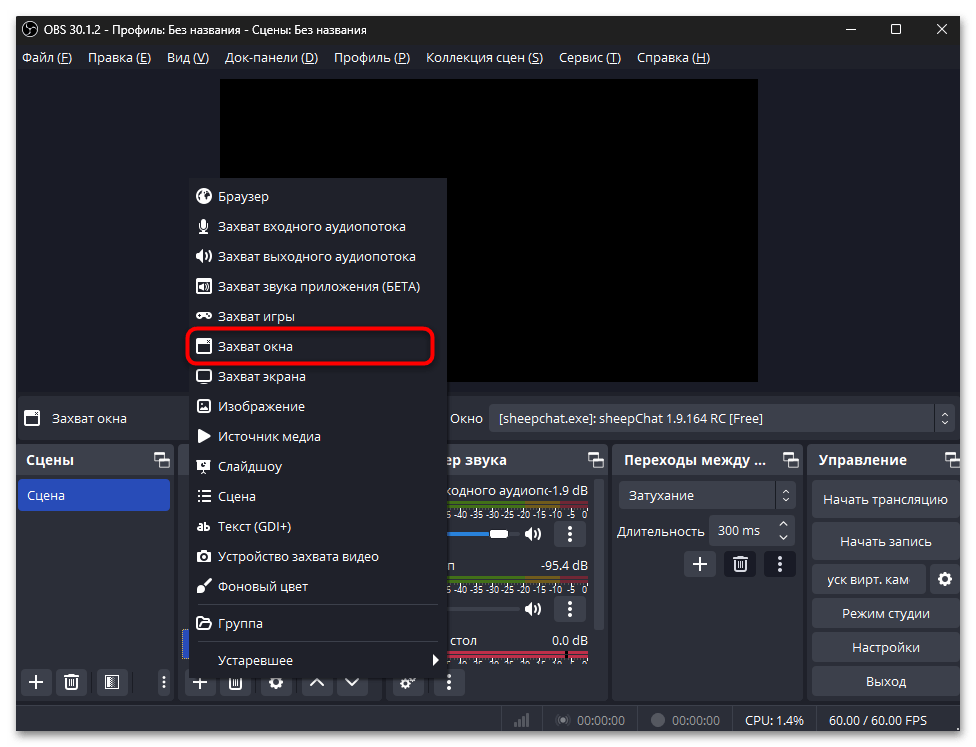976x747 pixels.
Task: Choose Браузер from the source menu
Action: click(318, 197)
